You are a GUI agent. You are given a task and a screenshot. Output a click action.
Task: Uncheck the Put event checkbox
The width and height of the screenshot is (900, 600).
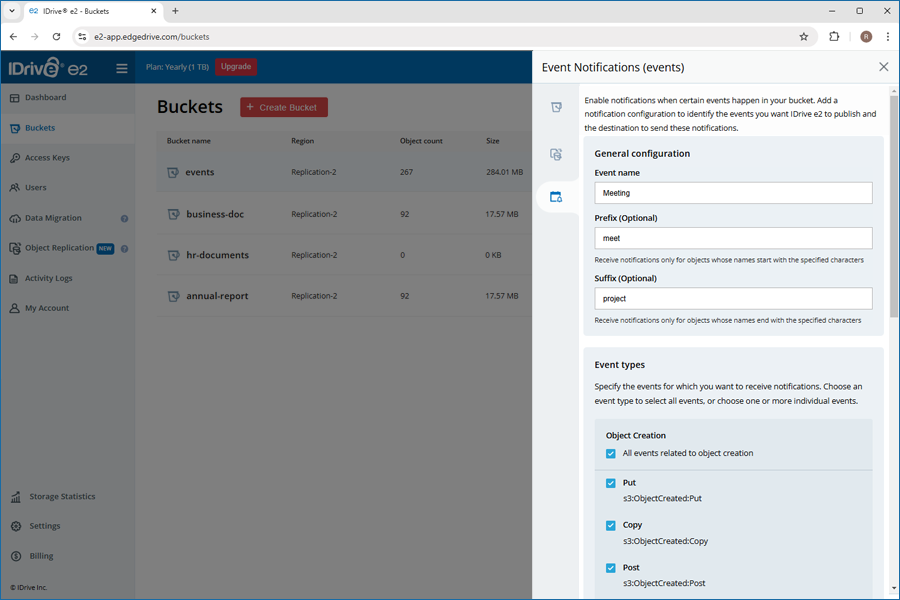pyautogui.click(x=611, y=483)
